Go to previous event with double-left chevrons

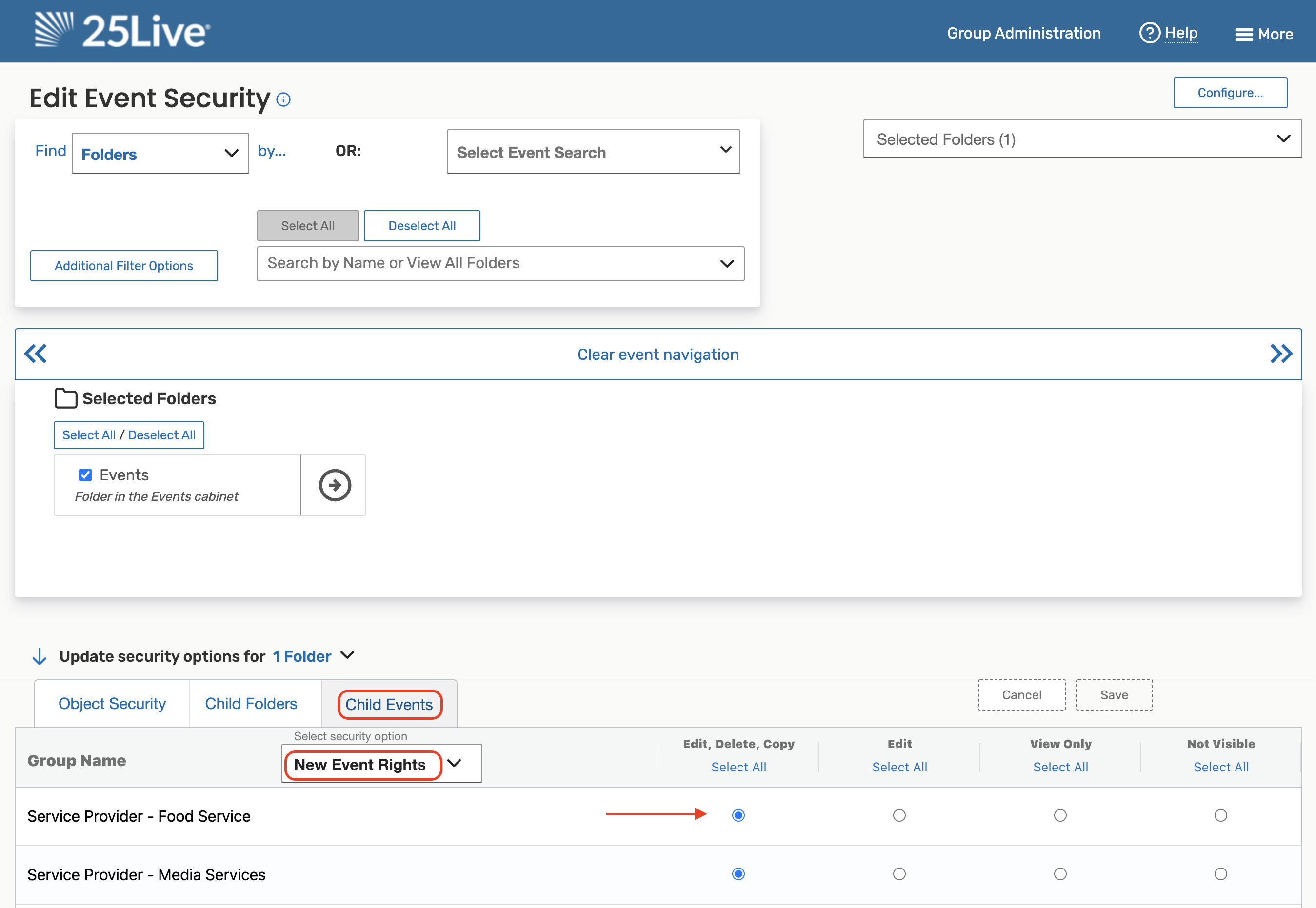[35, 354]
